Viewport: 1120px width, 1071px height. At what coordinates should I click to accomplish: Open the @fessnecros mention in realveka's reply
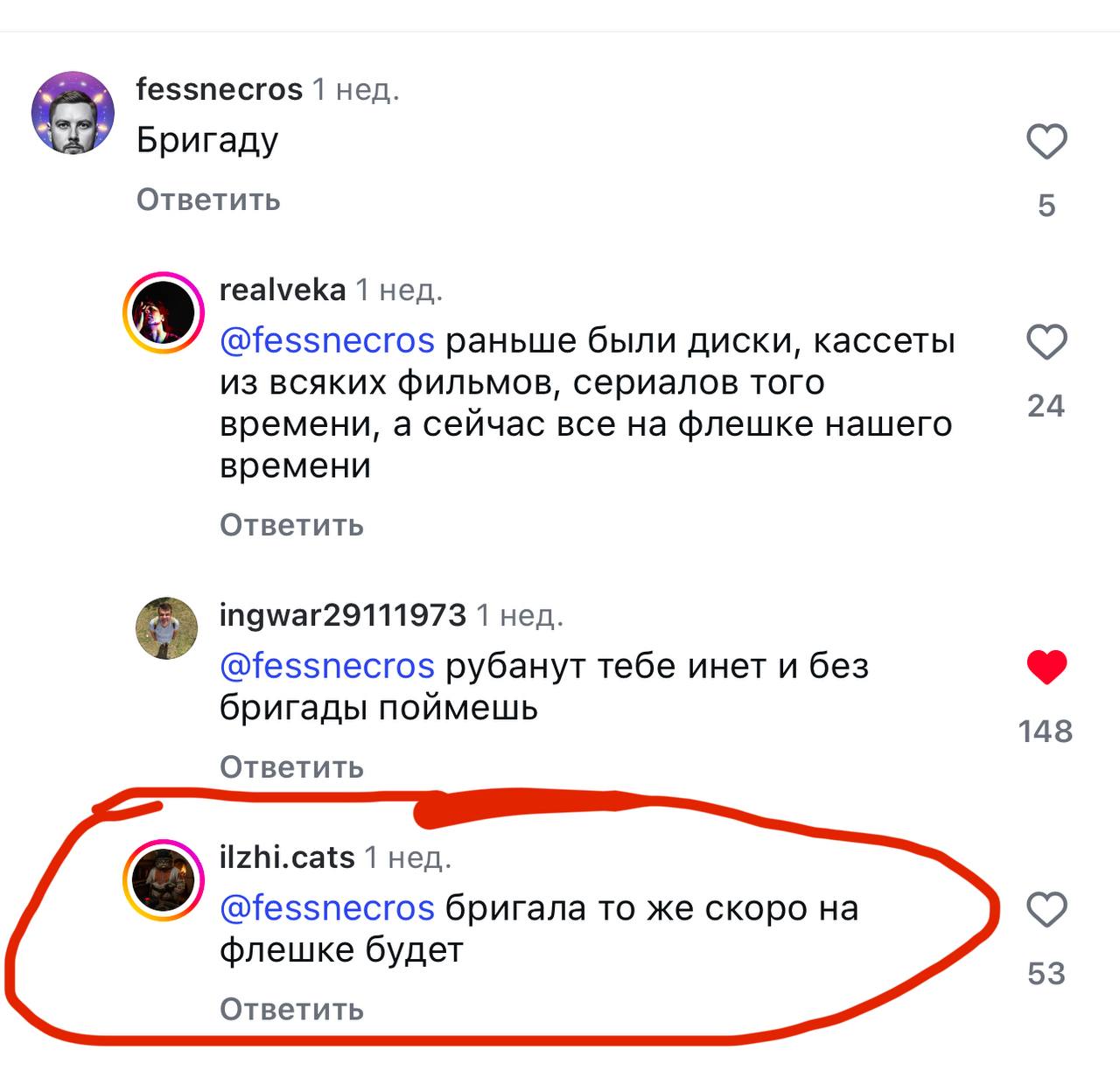[x=326, y=340]
